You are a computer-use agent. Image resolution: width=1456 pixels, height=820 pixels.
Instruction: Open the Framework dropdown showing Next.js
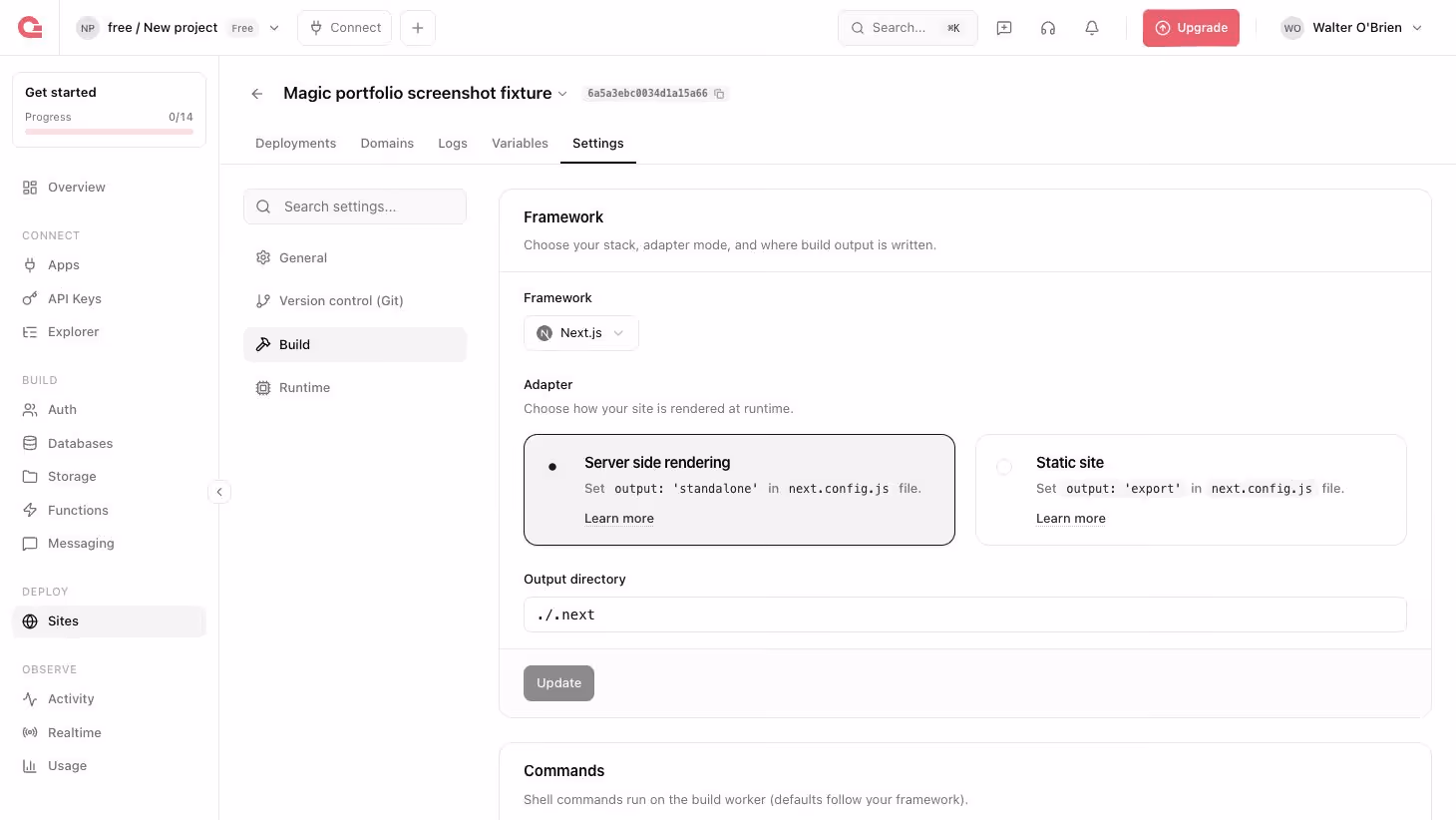(x=581, y=333)
